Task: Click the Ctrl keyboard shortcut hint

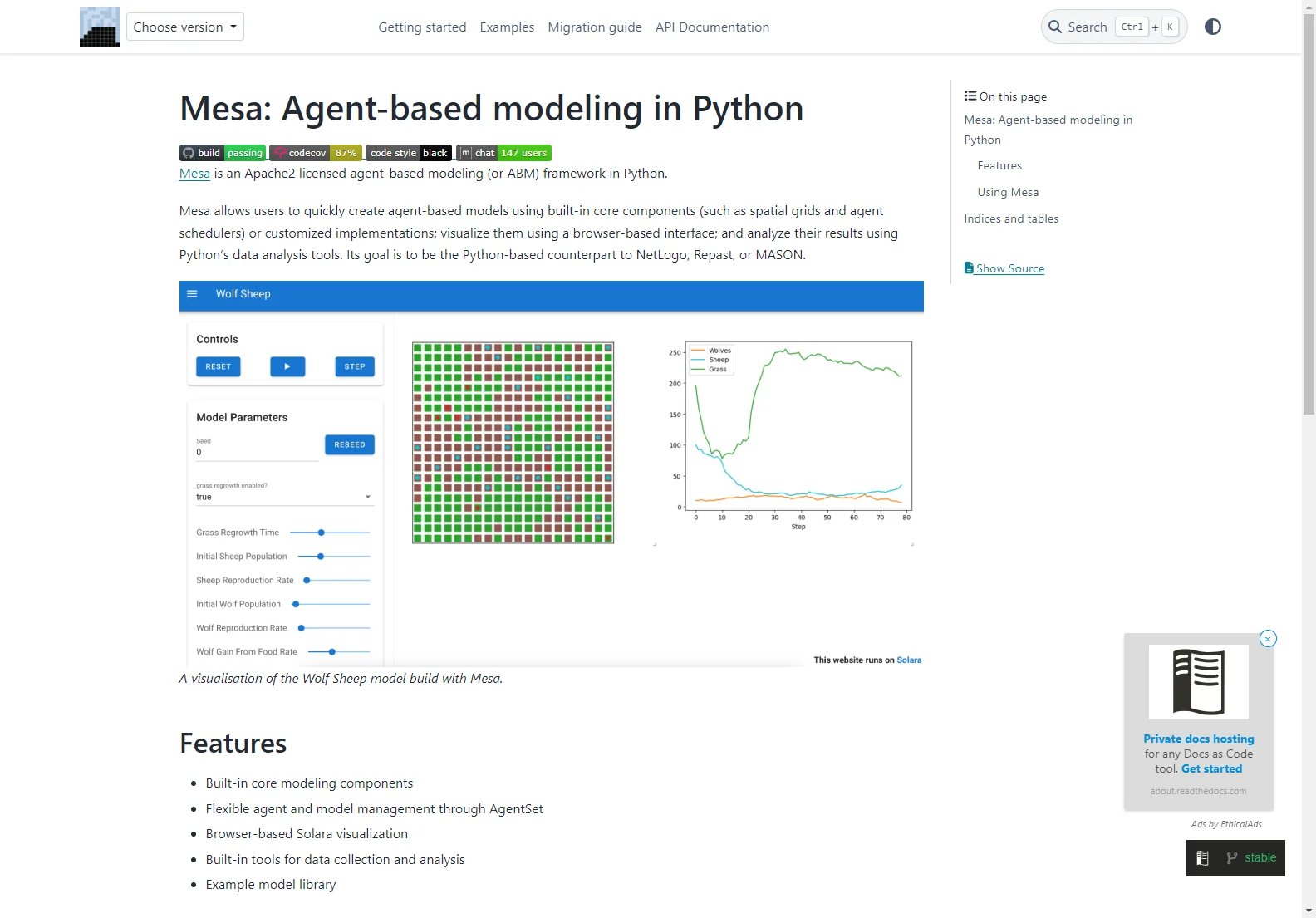Action: (1132, 27)
